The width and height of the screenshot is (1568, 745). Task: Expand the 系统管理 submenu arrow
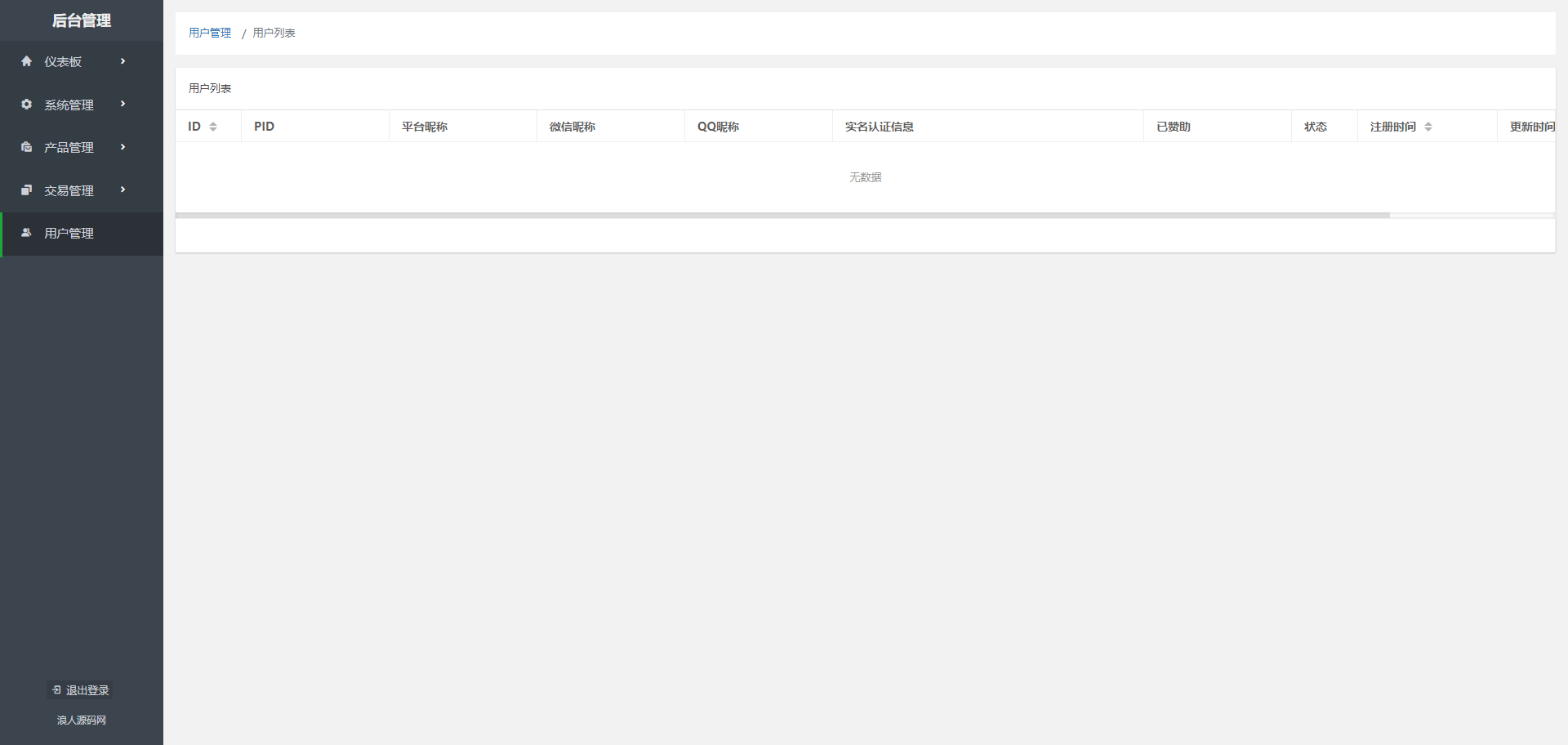[x=122, y=104]
